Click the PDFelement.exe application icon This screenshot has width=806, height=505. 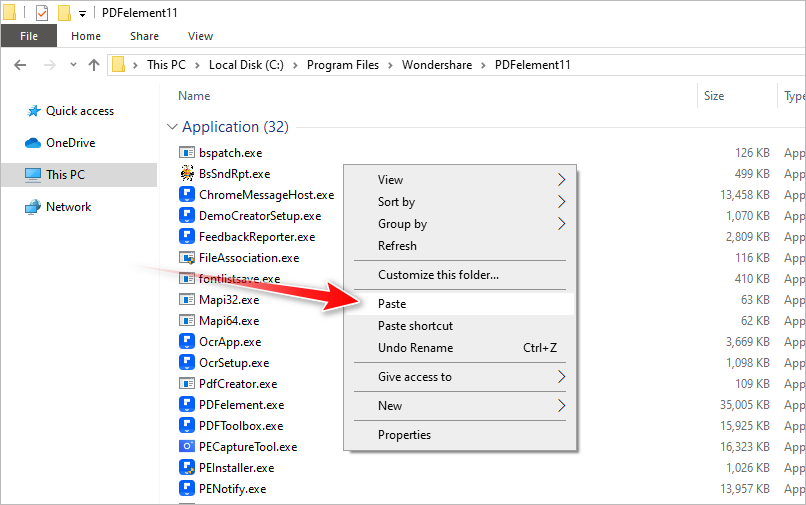(x=187, y=405)
